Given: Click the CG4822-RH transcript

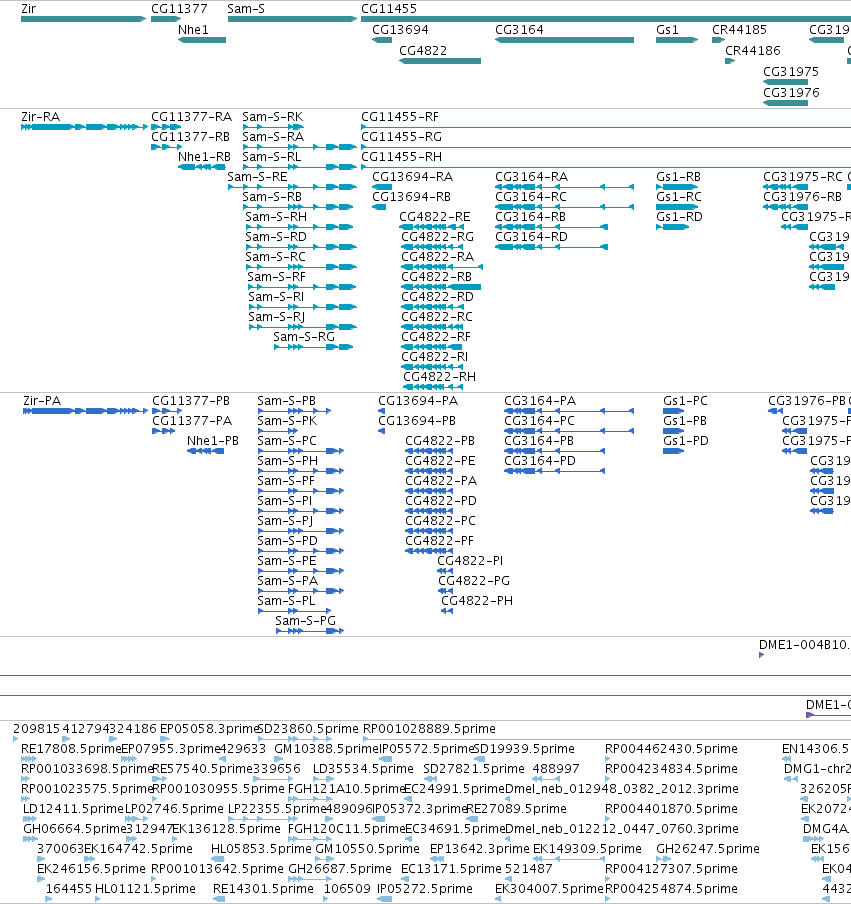Looking at the screenshot, I should pyautogui.click(x=434, y=387).
